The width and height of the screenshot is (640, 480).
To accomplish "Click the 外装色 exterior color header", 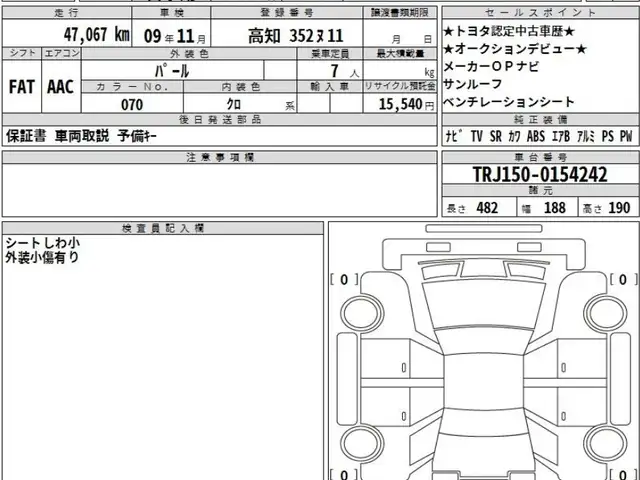I will [189, 54].
